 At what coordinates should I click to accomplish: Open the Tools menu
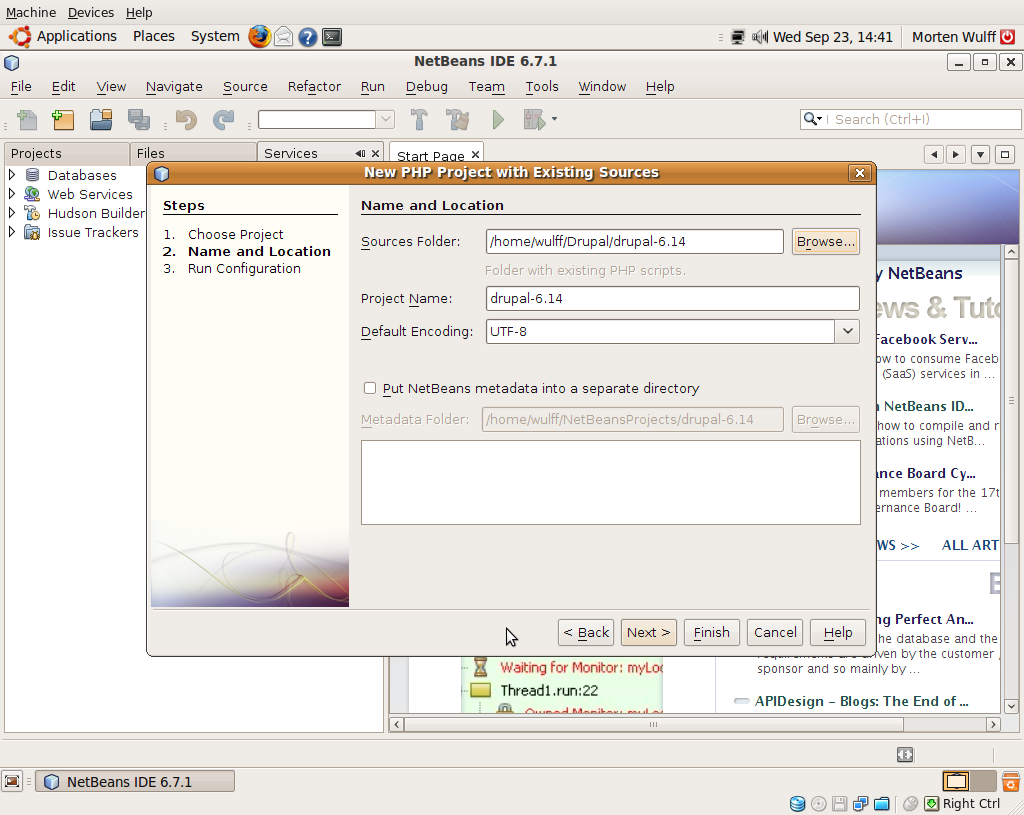542,86
